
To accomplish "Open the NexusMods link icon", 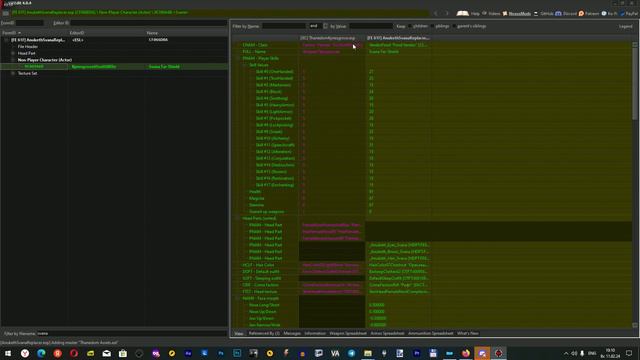I will 505,13.
